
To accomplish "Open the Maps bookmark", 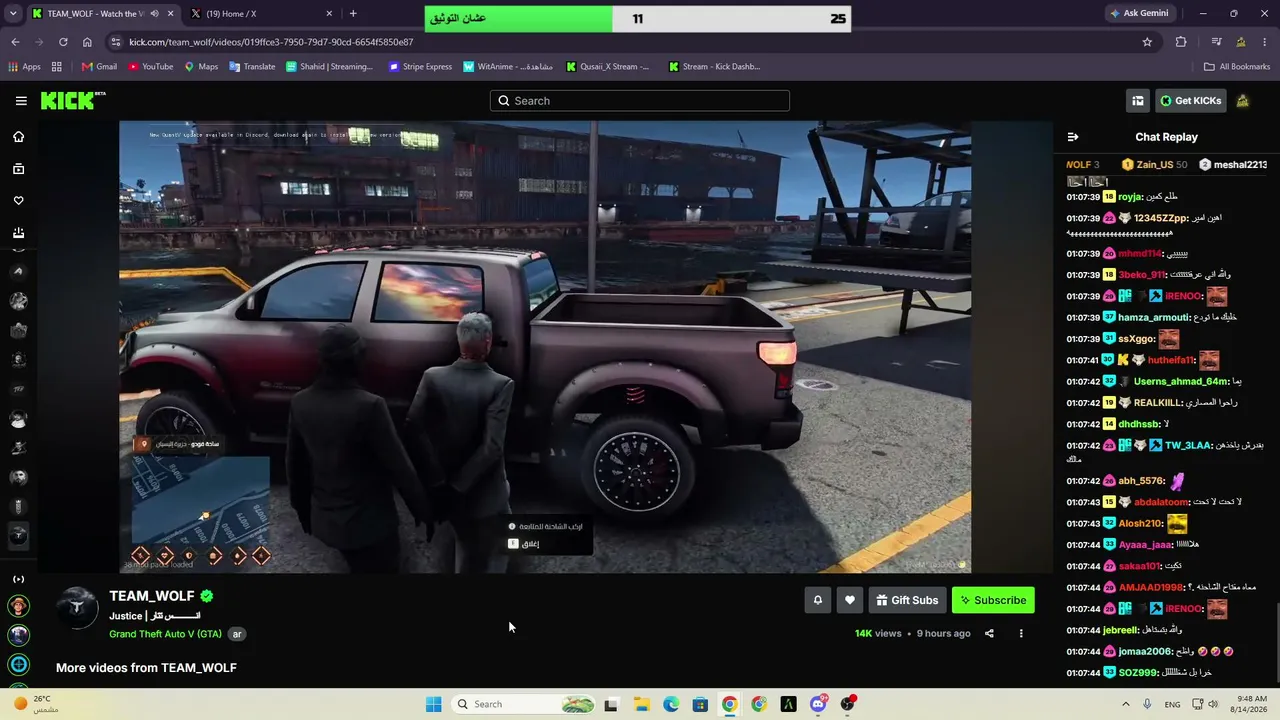I will (x=200, y=67).
